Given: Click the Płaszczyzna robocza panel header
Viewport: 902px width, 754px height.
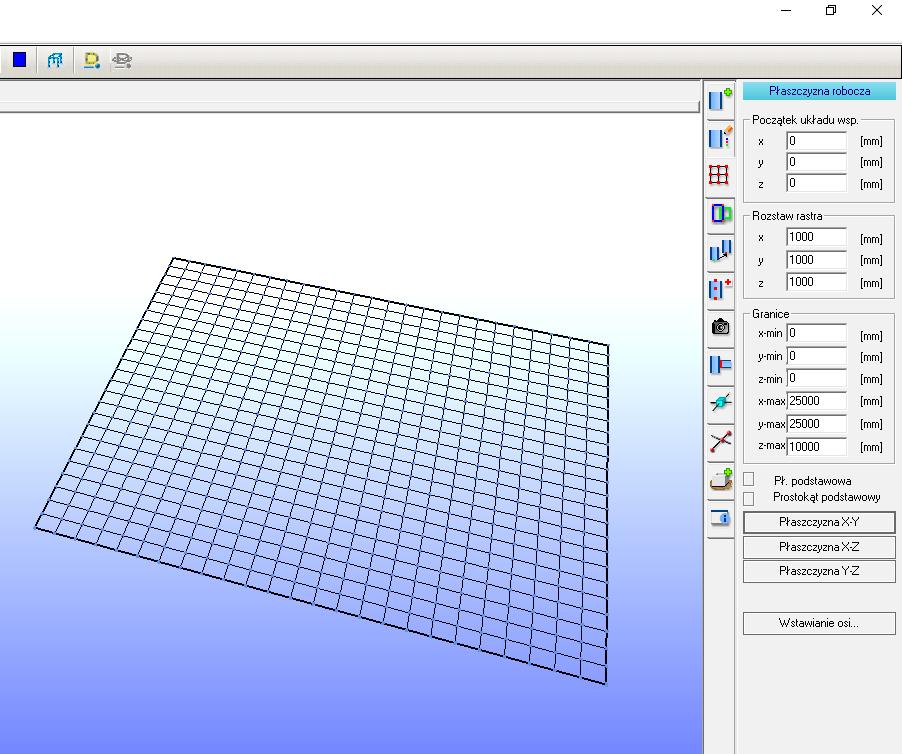Looking at the screenshot, I should point(819,91).
